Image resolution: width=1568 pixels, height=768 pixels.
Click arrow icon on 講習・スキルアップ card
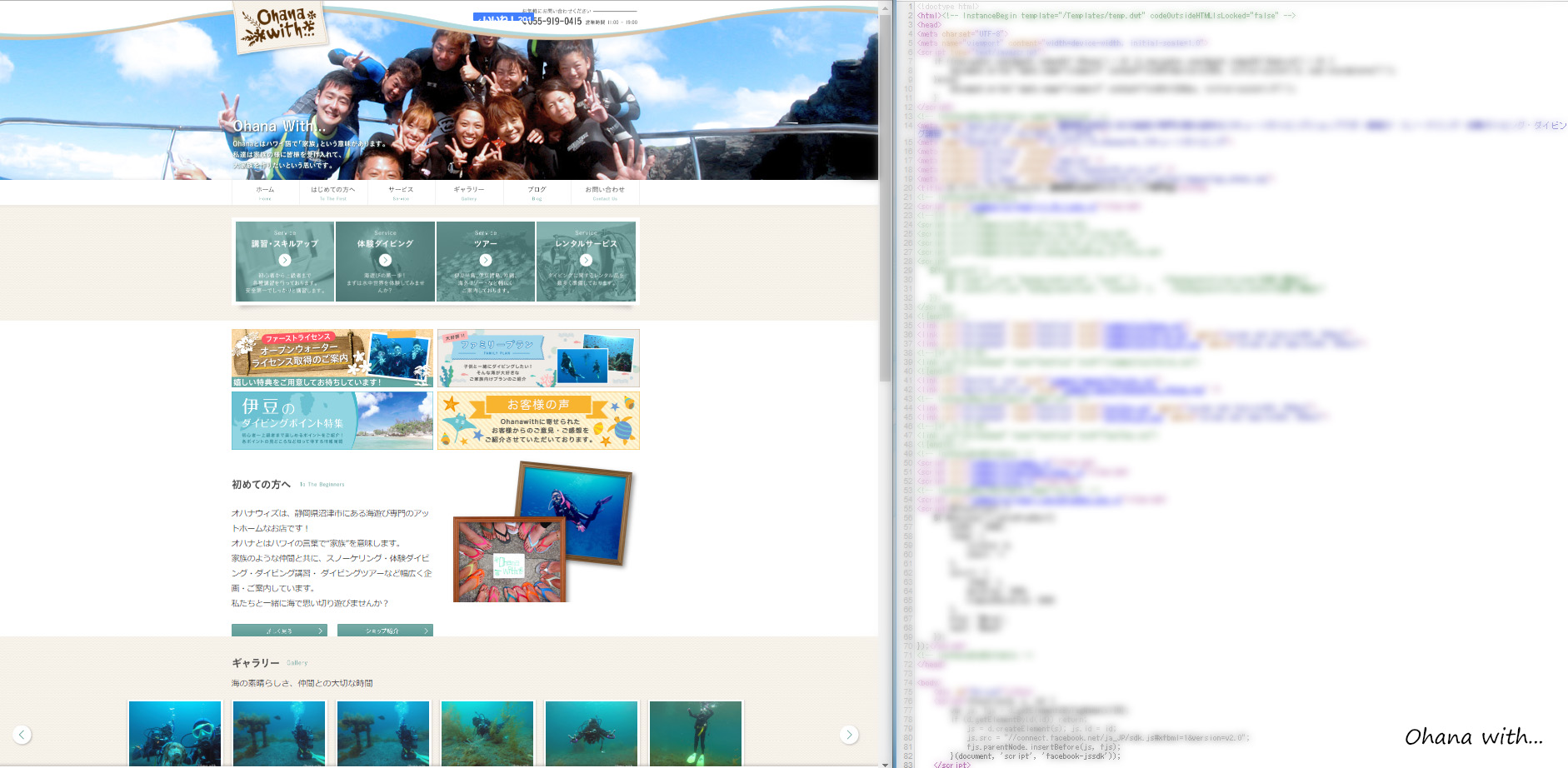[285, 260]
